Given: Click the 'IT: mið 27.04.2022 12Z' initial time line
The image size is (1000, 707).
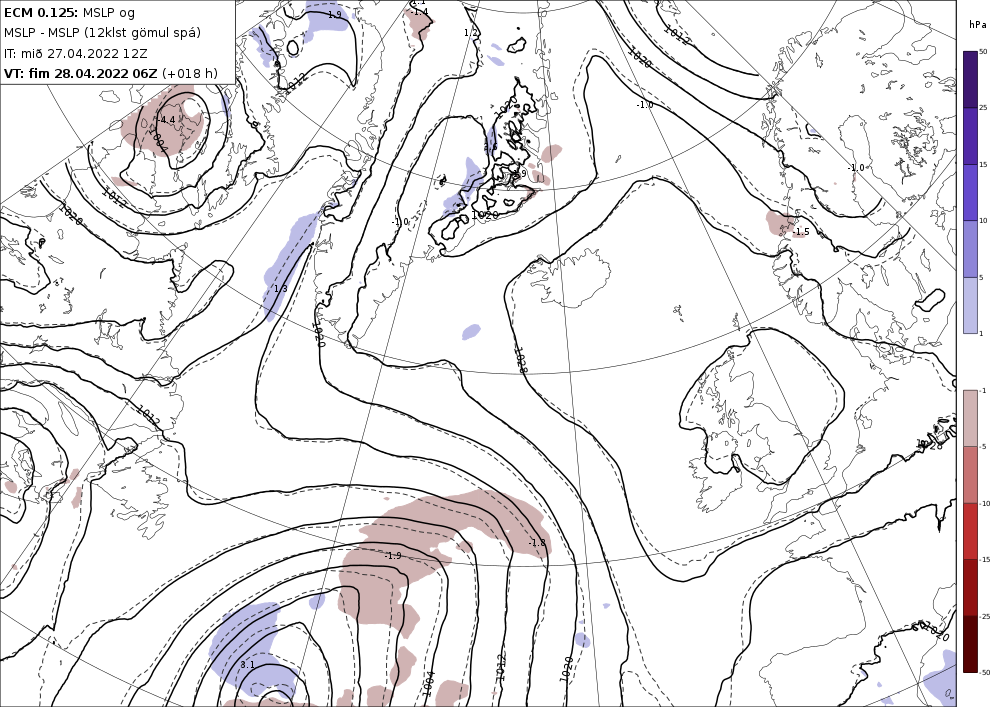Looking at the screenshot, I should point(75,53).
